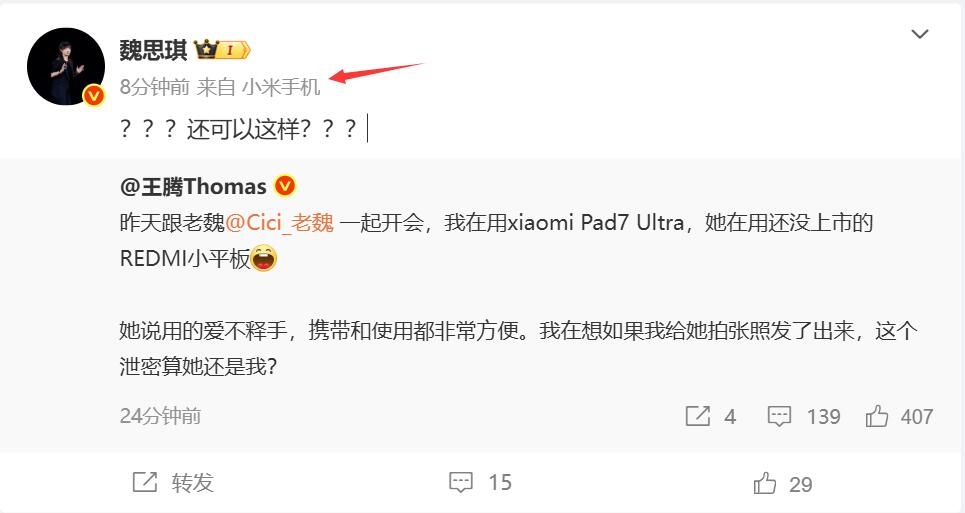The height and width of the screenshot is (513, 965).
Task: Click the 8分钟前 post timestamp
Action: click(x=154, y=87)
